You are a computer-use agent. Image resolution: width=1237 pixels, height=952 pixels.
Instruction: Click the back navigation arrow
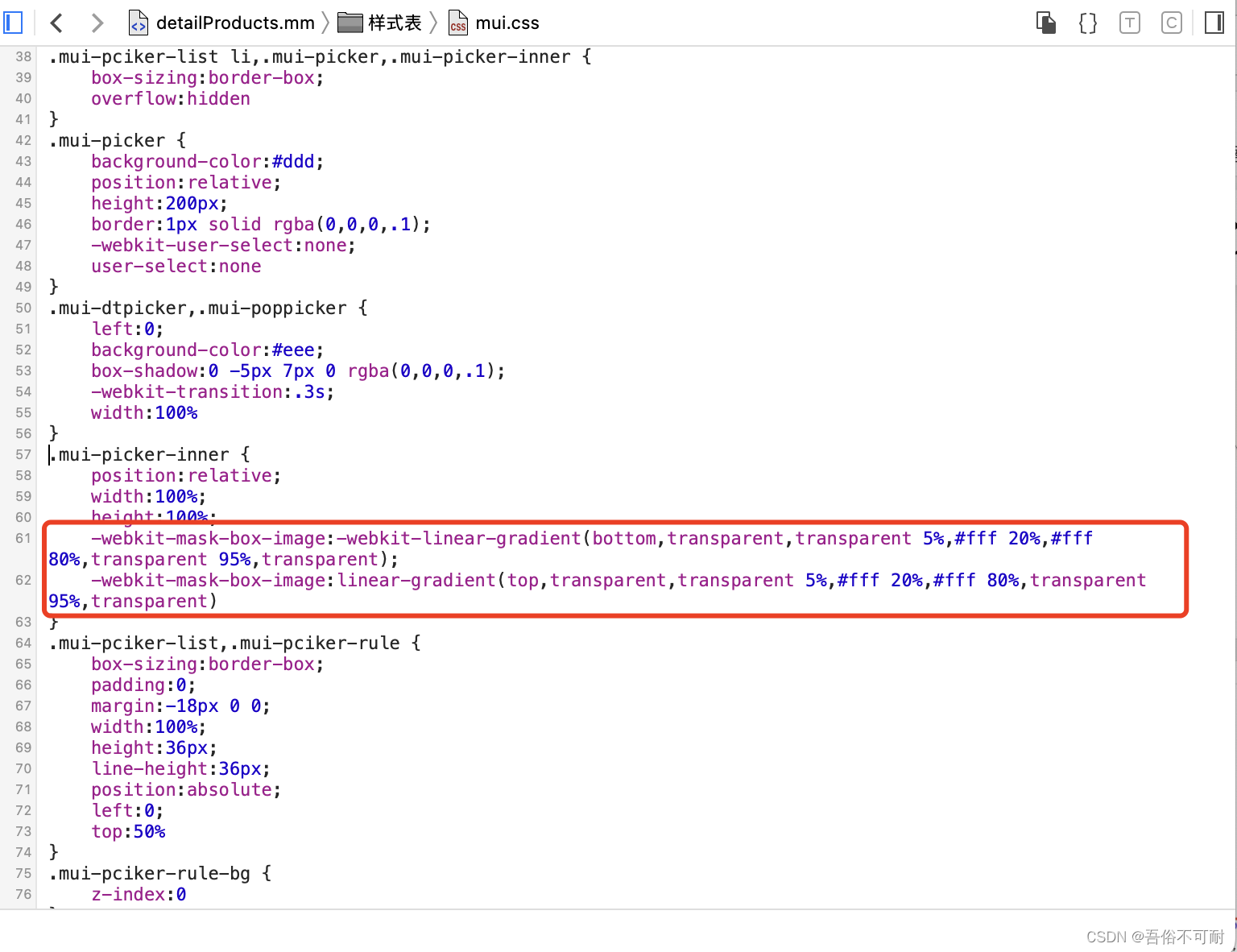click(x=56, y=23)
